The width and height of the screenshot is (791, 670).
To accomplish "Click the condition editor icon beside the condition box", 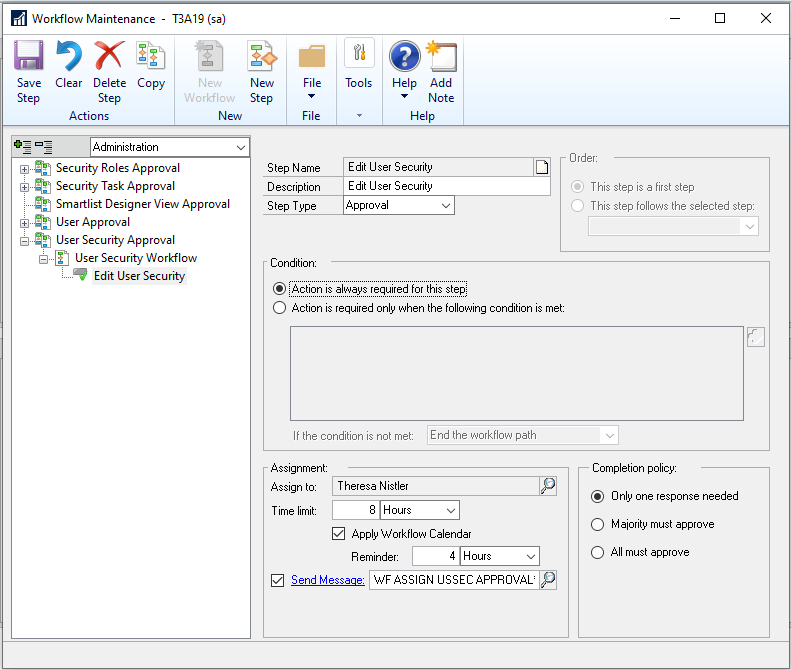I will pyautogui.click(x=755, y=337).
